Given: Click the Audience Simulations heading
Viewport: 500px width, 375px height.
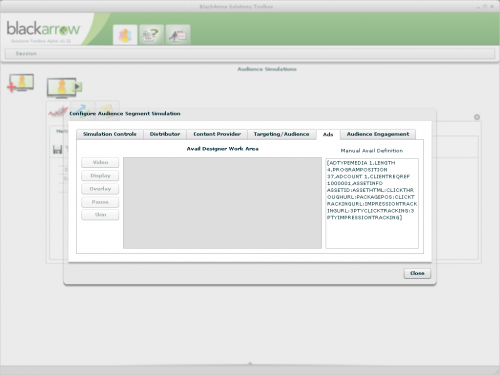Looking at the screenshot, I should 267,69.
